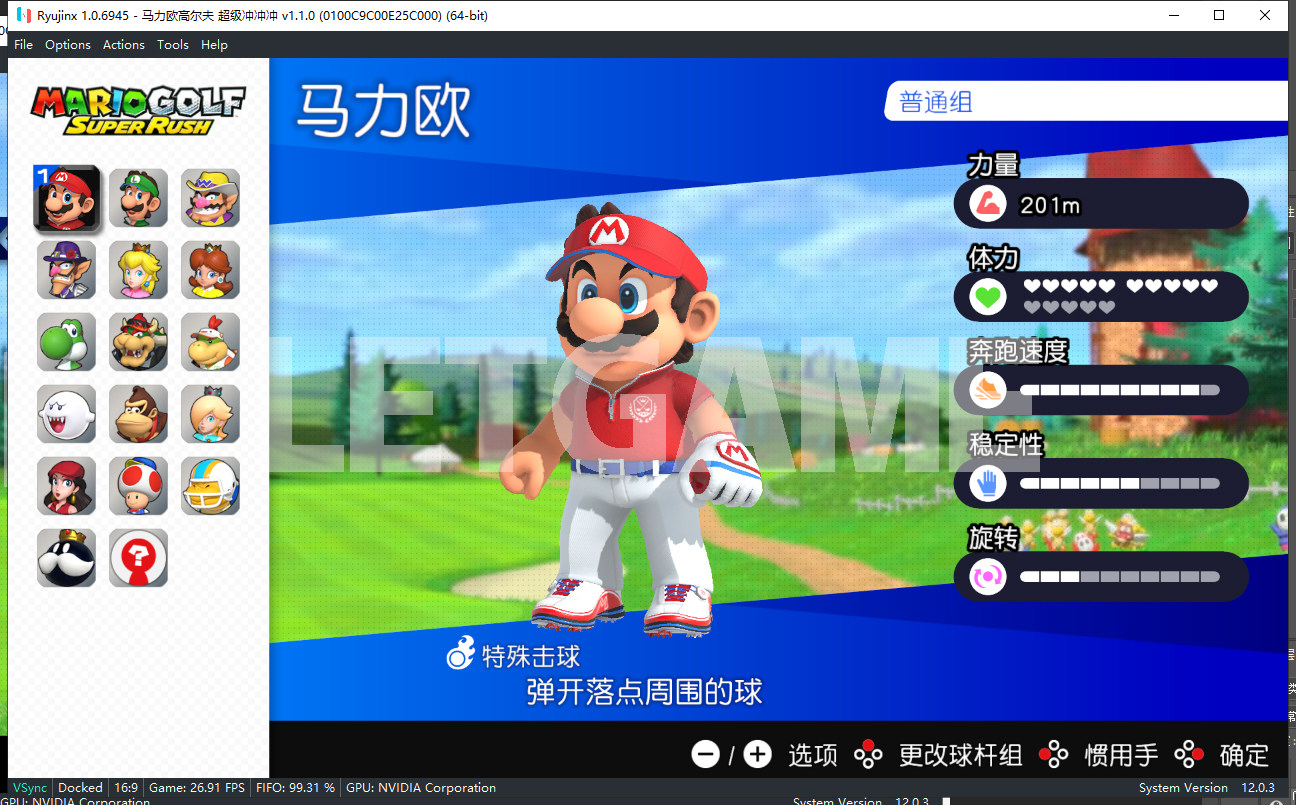The image size is (1296, 805).
Task: Pick Princess Peach character icon
Action: point(138,270)
